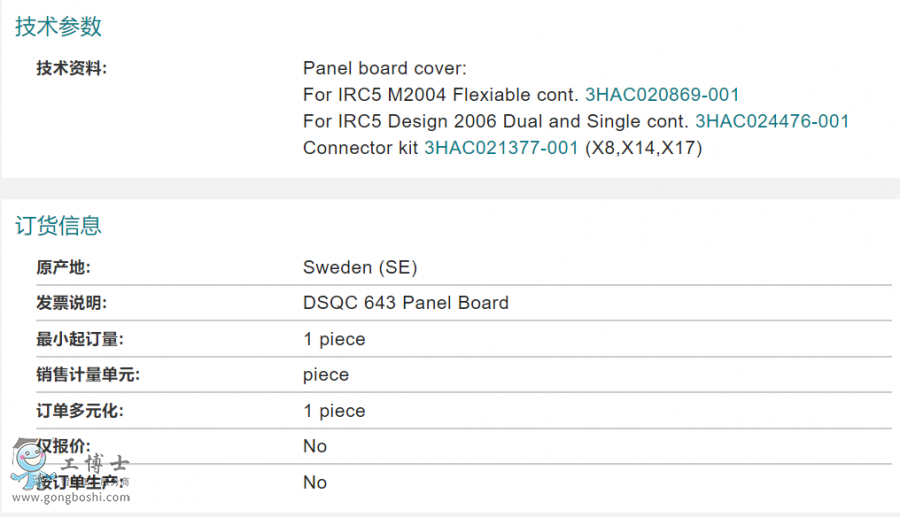Click the 最小起订量 row label
This screenshot has height=517, width=900.
click(80, 339)
